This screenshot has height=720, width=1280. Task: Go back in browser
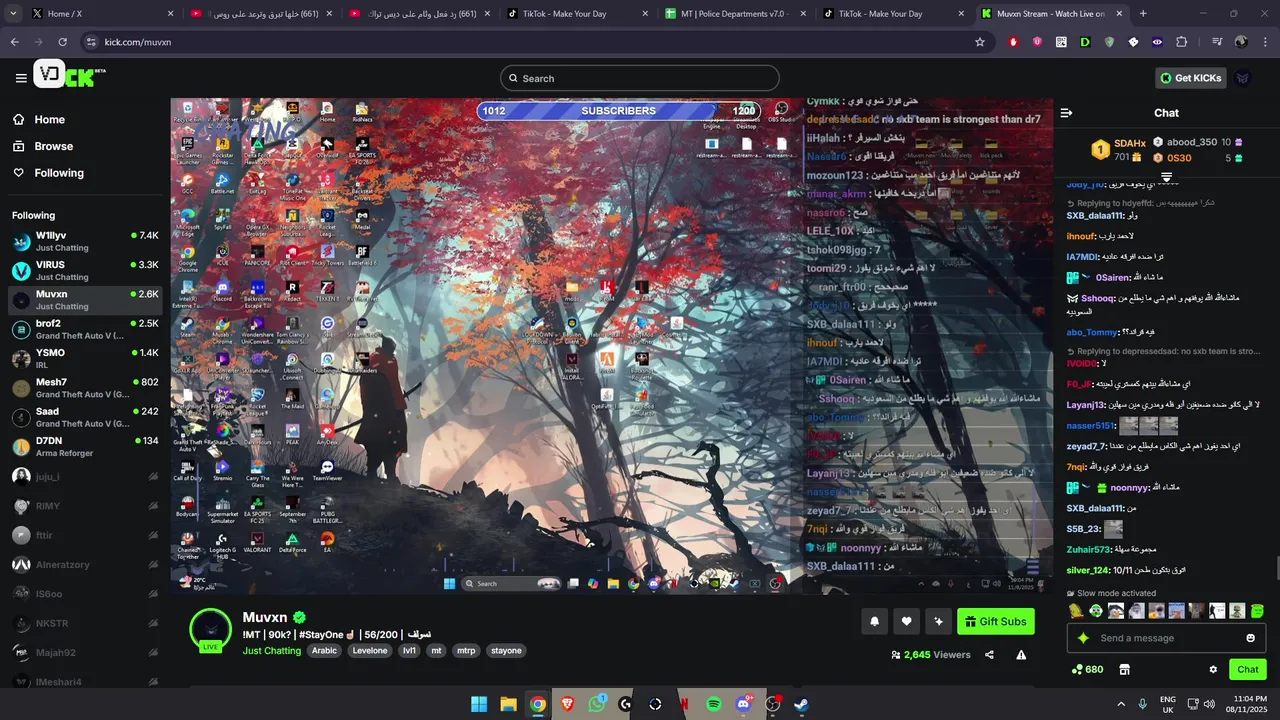coord(14,42)
